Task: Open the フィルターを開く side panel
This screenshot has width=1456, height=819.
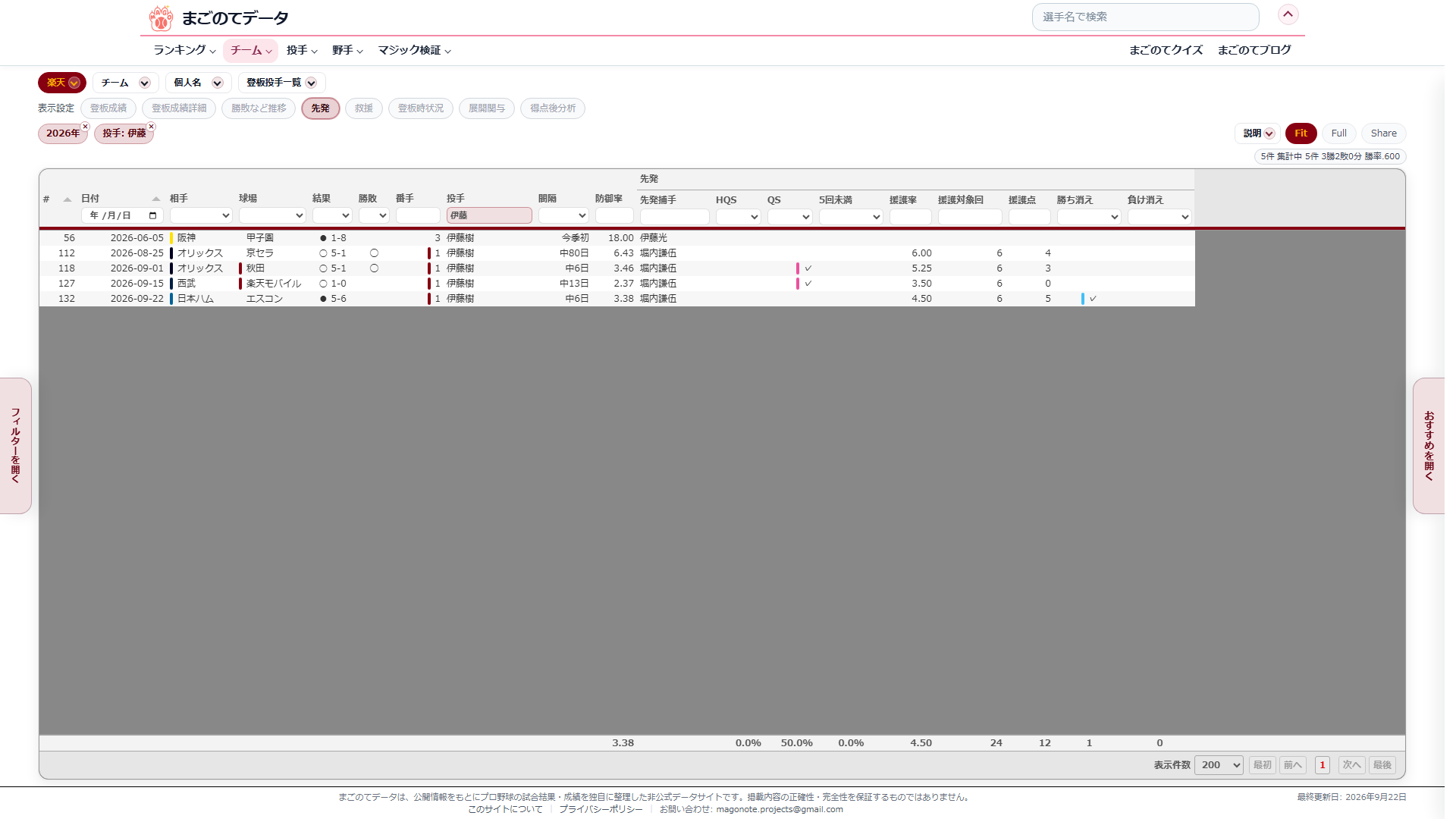Action: point(16,446)
